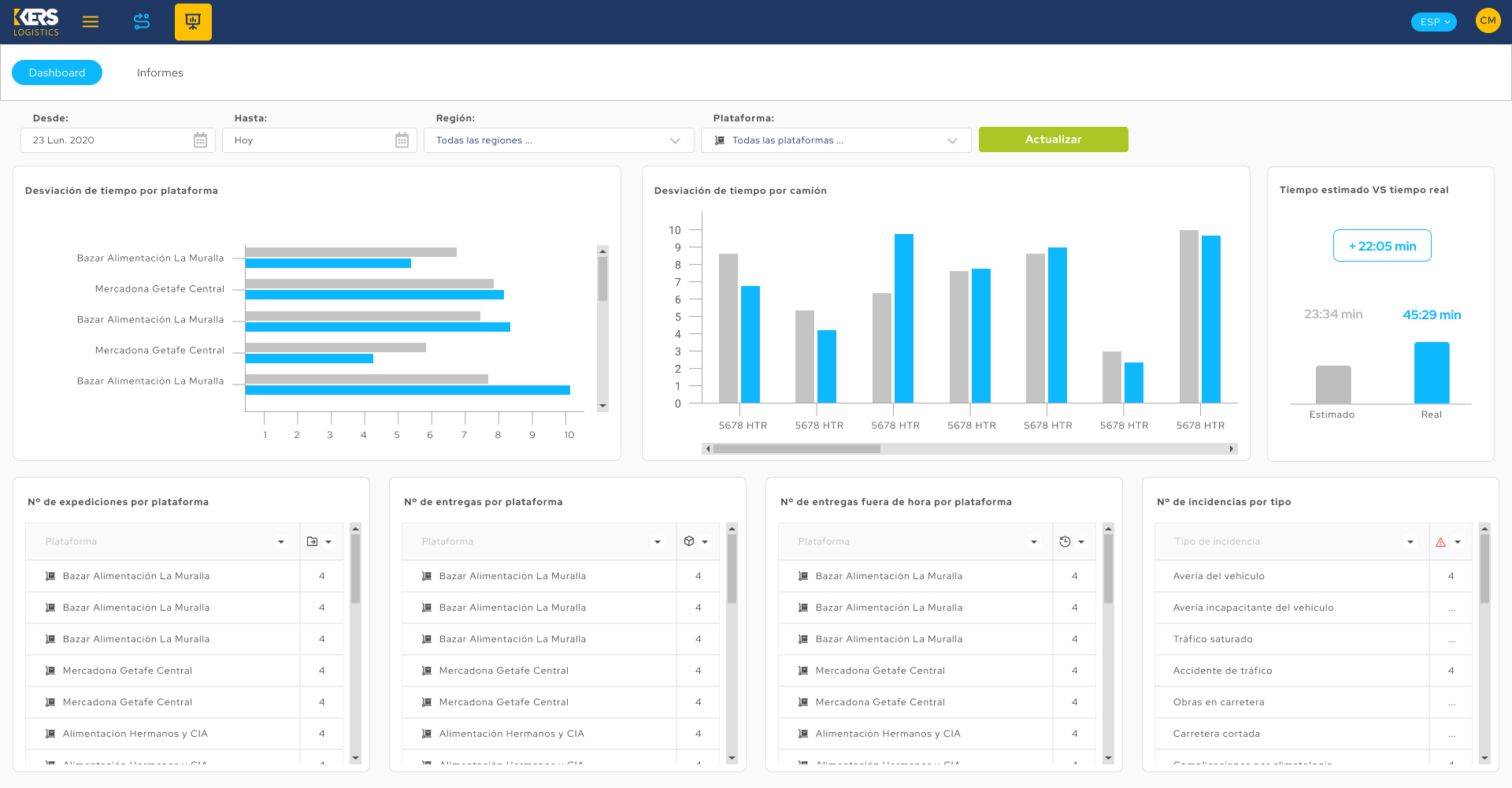Open the hamburger menu in header

pyautogui.click(x=91, y=22)
